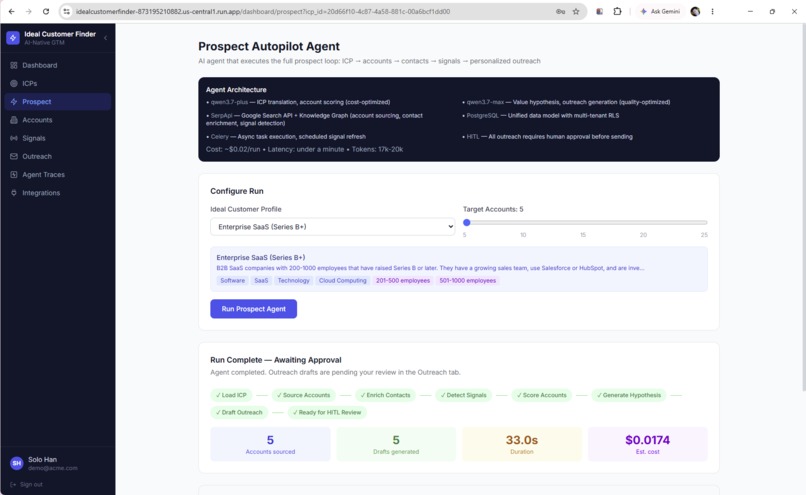This screenshot has width=806, height=495.
Task: Click the SaaS industry tag
Action: click(261, 281)
